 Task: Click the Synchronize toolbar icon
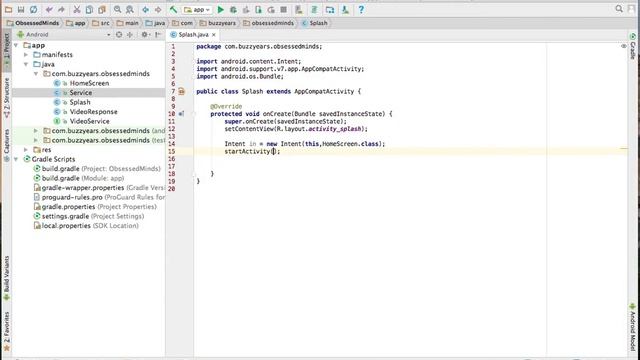tap(33, 9)
